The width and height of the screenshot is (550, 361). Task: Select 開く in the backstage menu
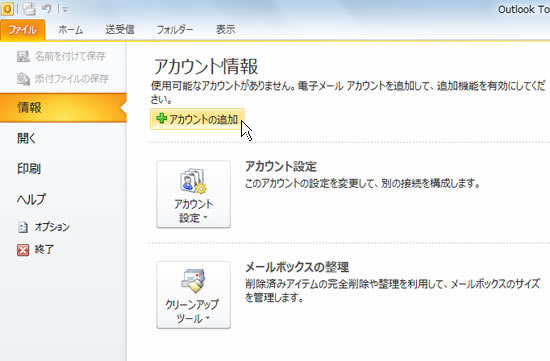26,138
